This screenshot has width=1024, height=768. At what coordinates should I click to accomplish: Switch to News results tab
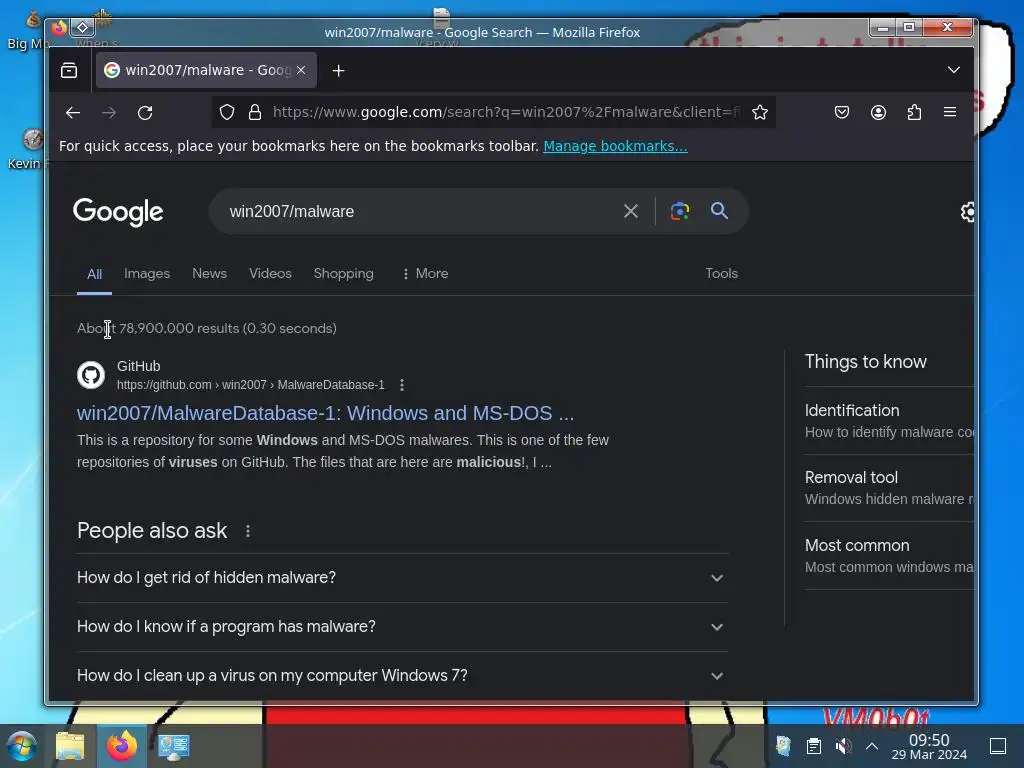click(210, 273)
